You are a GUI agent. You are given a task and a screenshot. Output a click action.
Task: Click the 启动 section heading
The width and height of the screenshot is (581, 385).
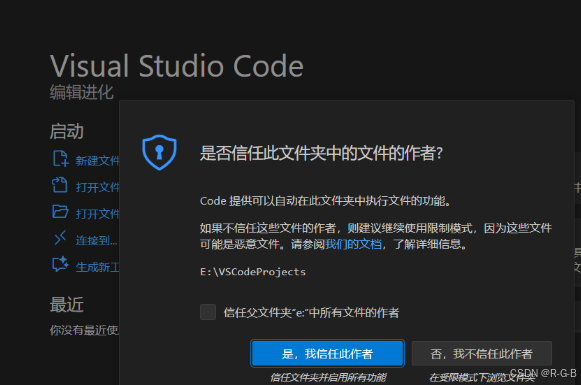[x=67, y=132]
